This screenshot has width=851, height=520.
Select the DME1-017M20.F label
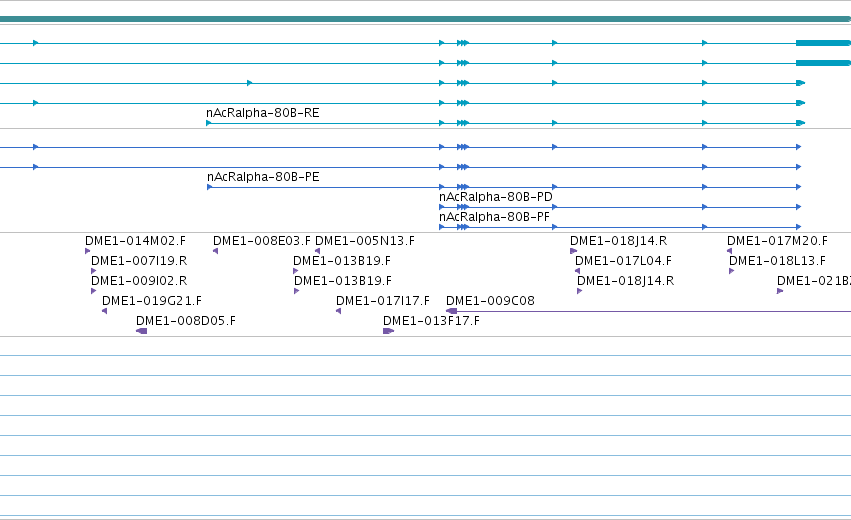(777, 241)
